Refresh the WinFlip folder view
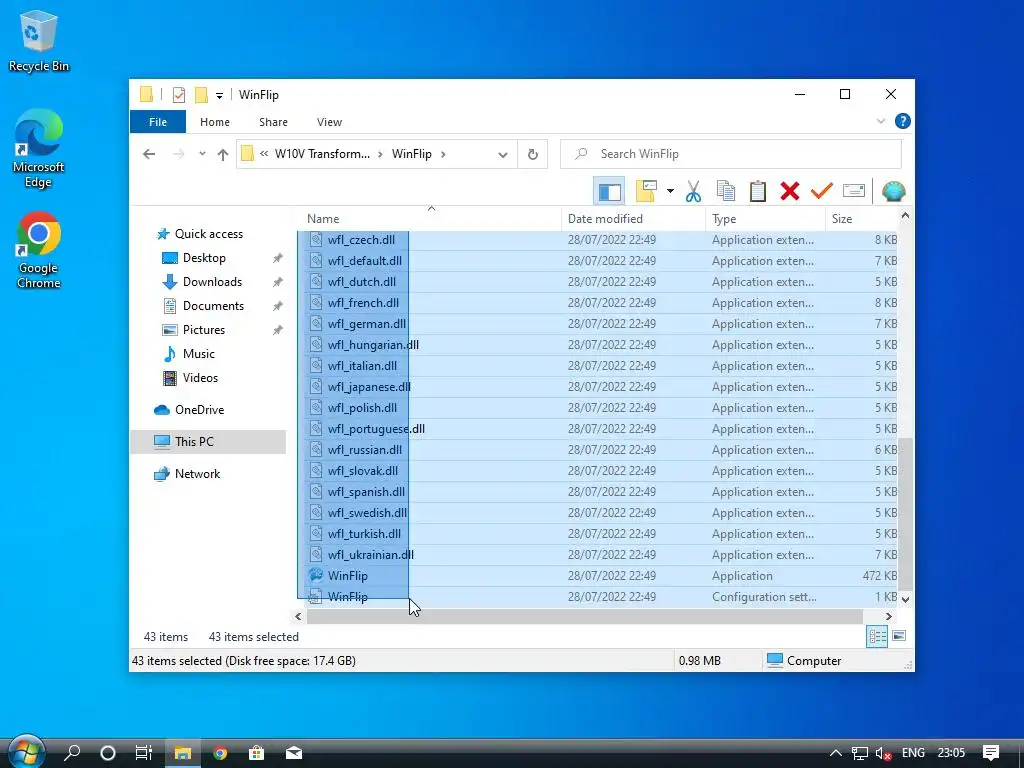The width and height of the screenshot is (1024, 768). [533, 154]
